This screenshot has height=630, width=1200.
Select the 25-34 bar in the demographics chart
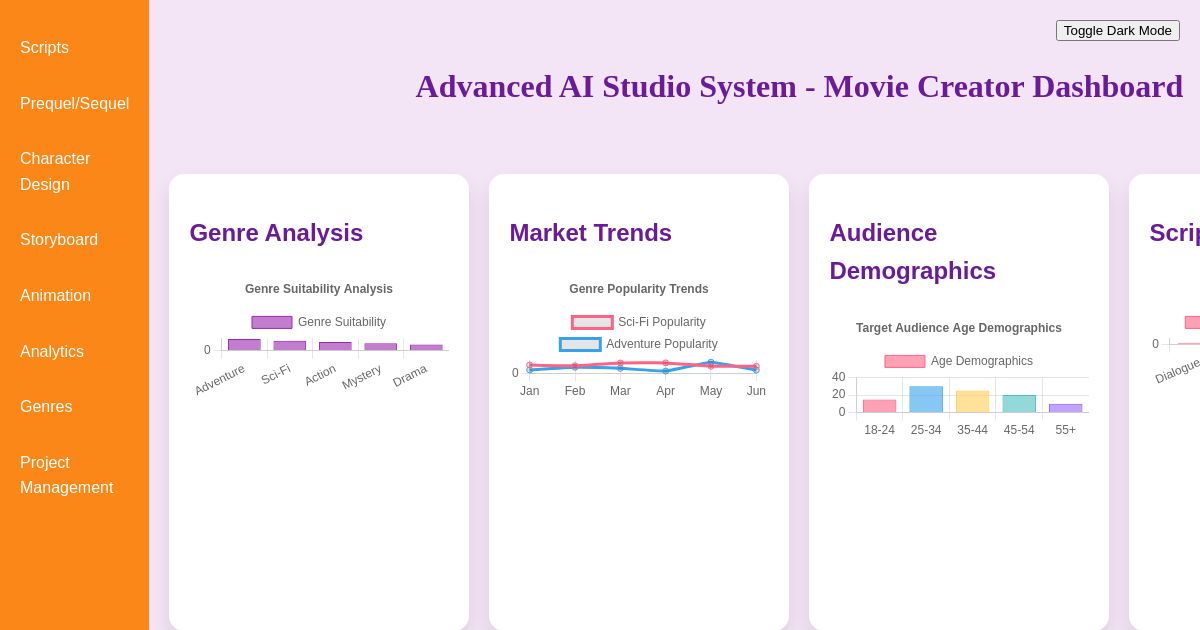(x=926, y=398)
